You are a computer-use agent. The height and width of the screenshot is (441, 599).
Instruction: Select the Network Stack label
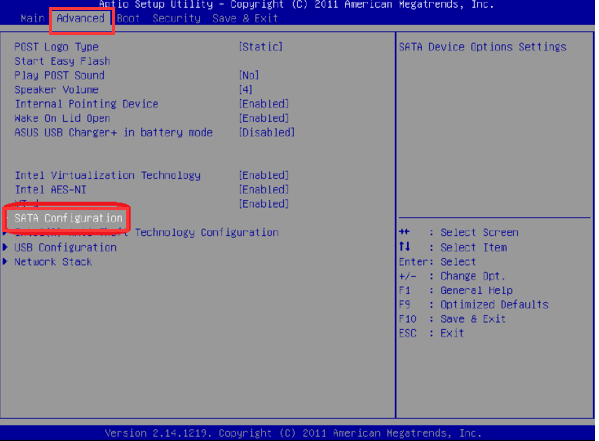coord(53,262)
